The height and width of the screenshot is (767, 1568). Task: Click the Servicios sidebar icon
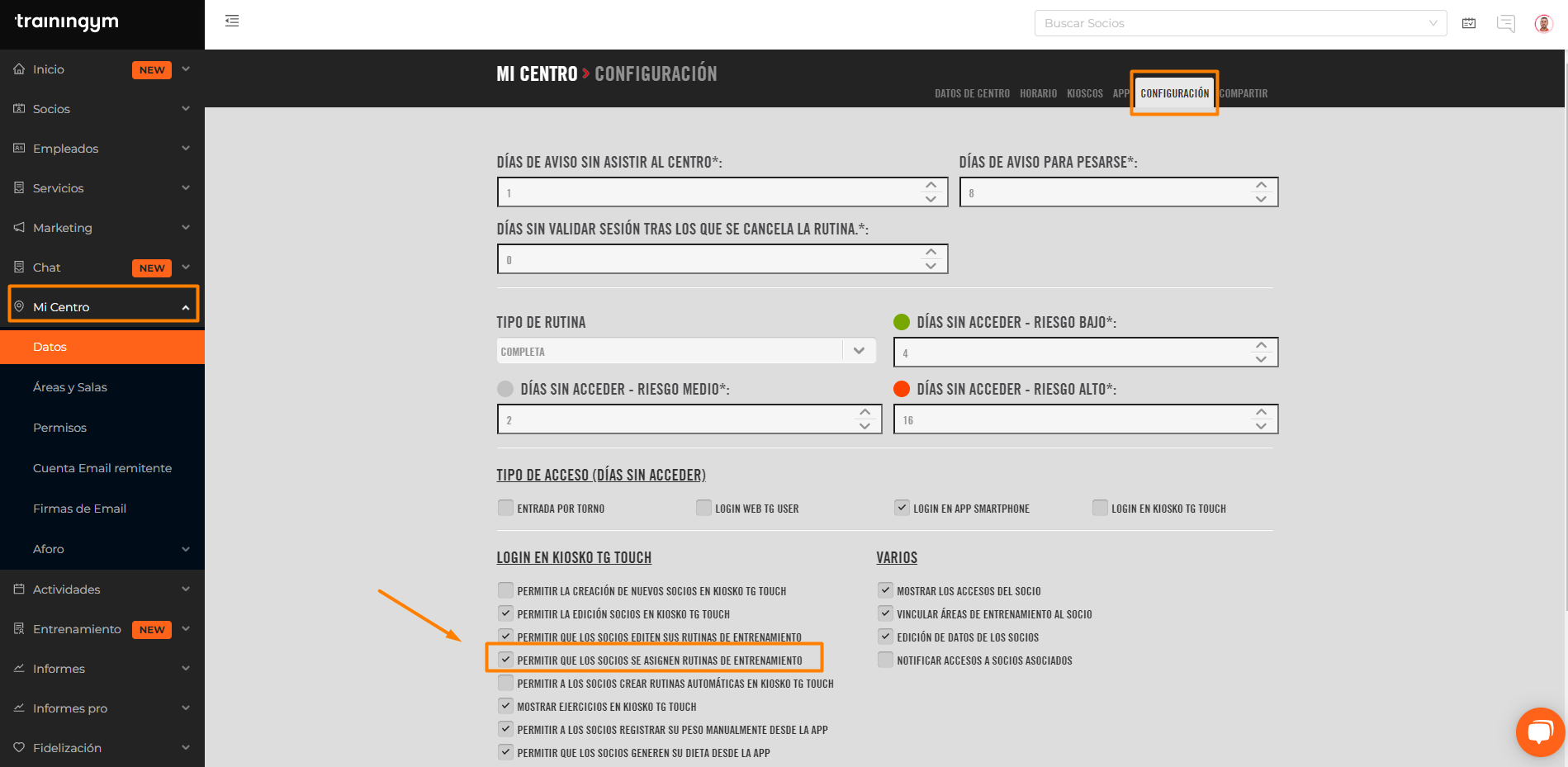coord(19,188)
